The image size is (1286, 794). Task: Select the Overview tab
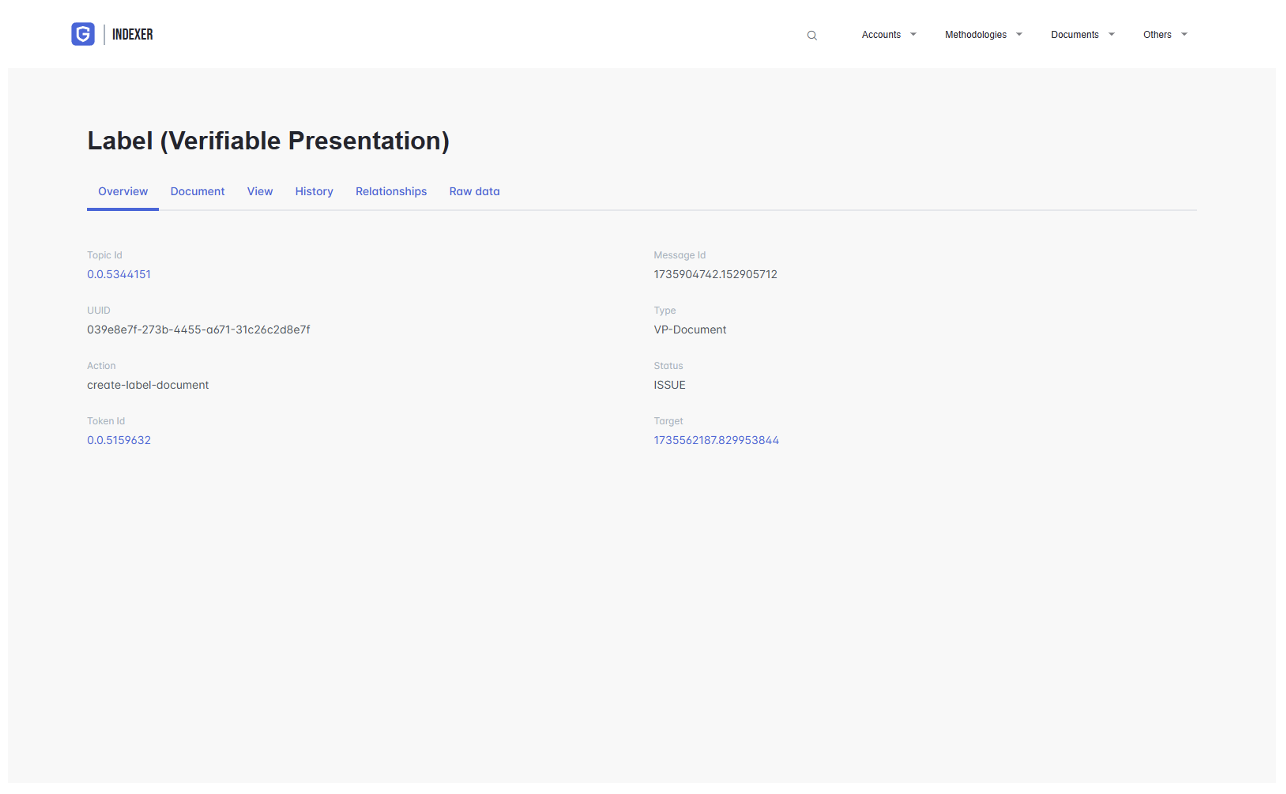click(123, 191)
